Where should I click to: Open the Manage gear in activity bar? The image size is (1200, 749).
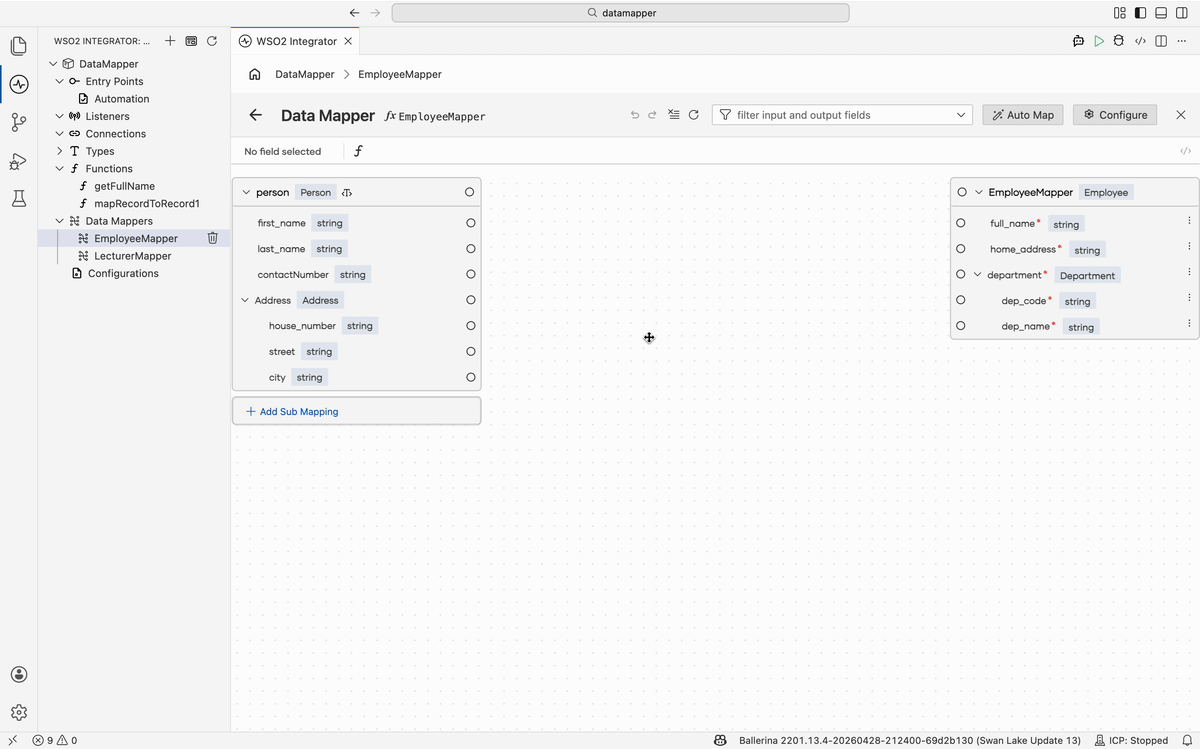tap(18, 713)
